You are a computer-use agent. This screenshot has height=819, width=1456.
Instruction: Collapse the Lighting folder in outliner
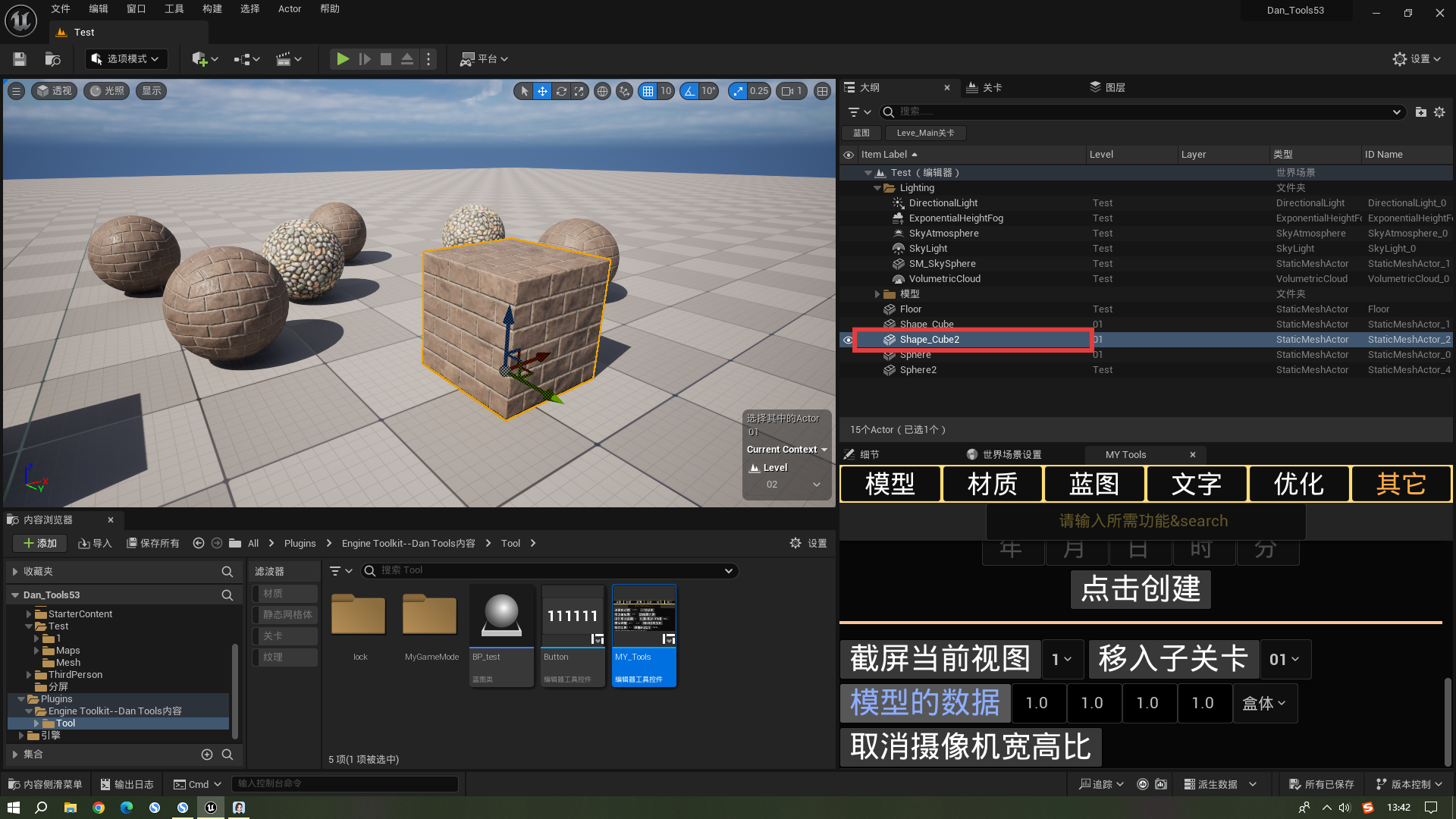pos(877,188)
